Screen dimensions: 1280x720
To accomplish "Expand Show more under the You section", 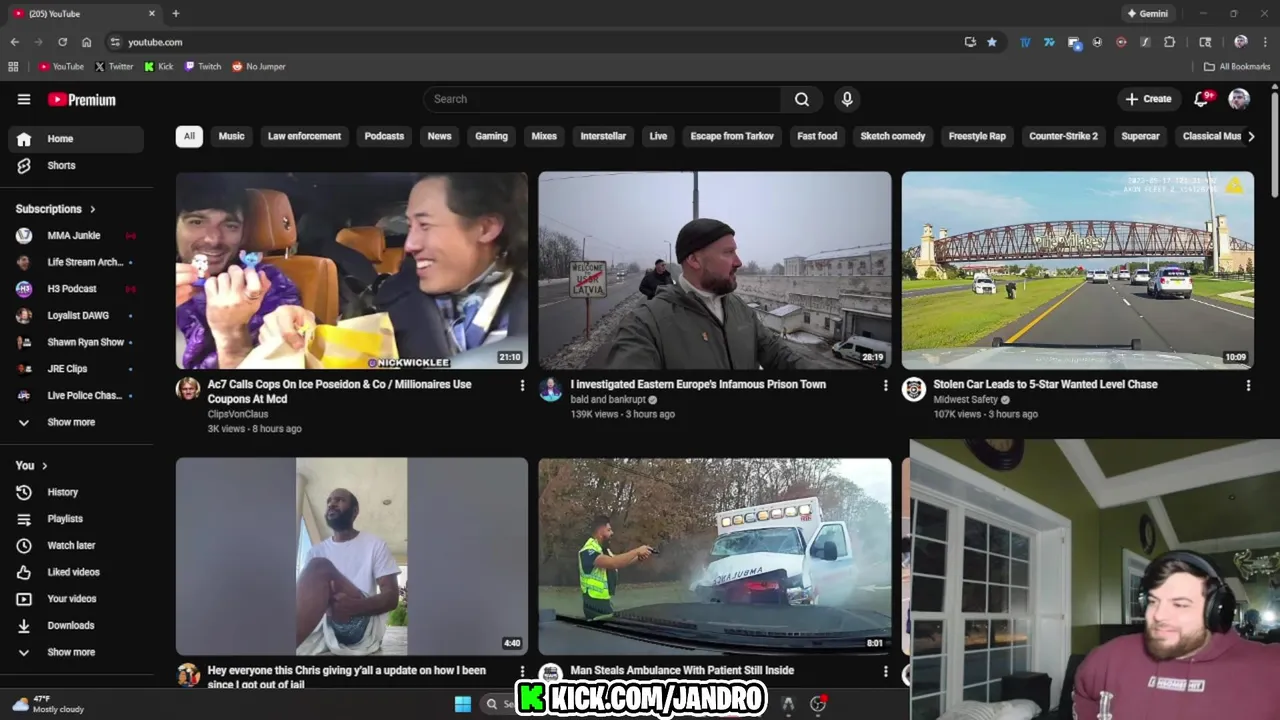I will point(76,652).
